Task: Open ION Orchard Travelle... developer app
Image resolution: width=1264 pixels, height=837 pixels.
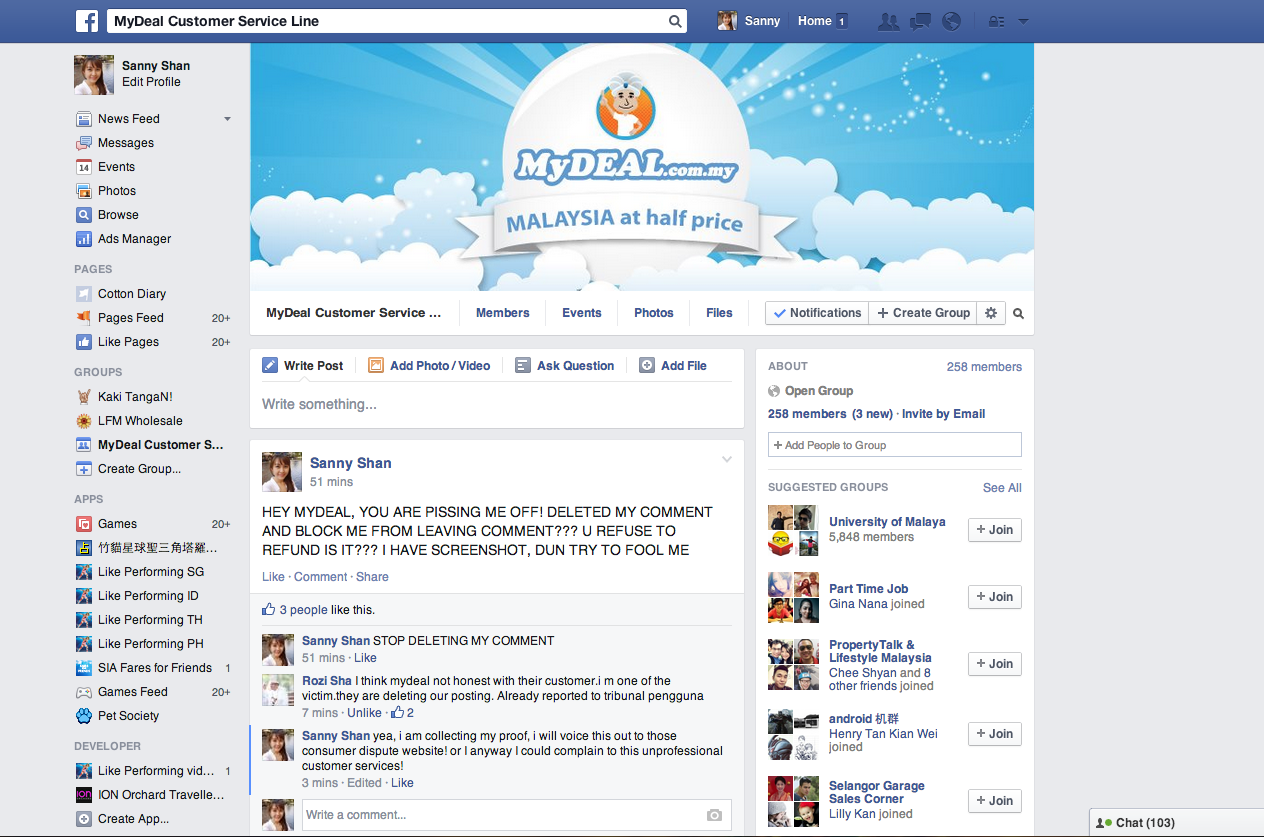Action: coord(160,795)
